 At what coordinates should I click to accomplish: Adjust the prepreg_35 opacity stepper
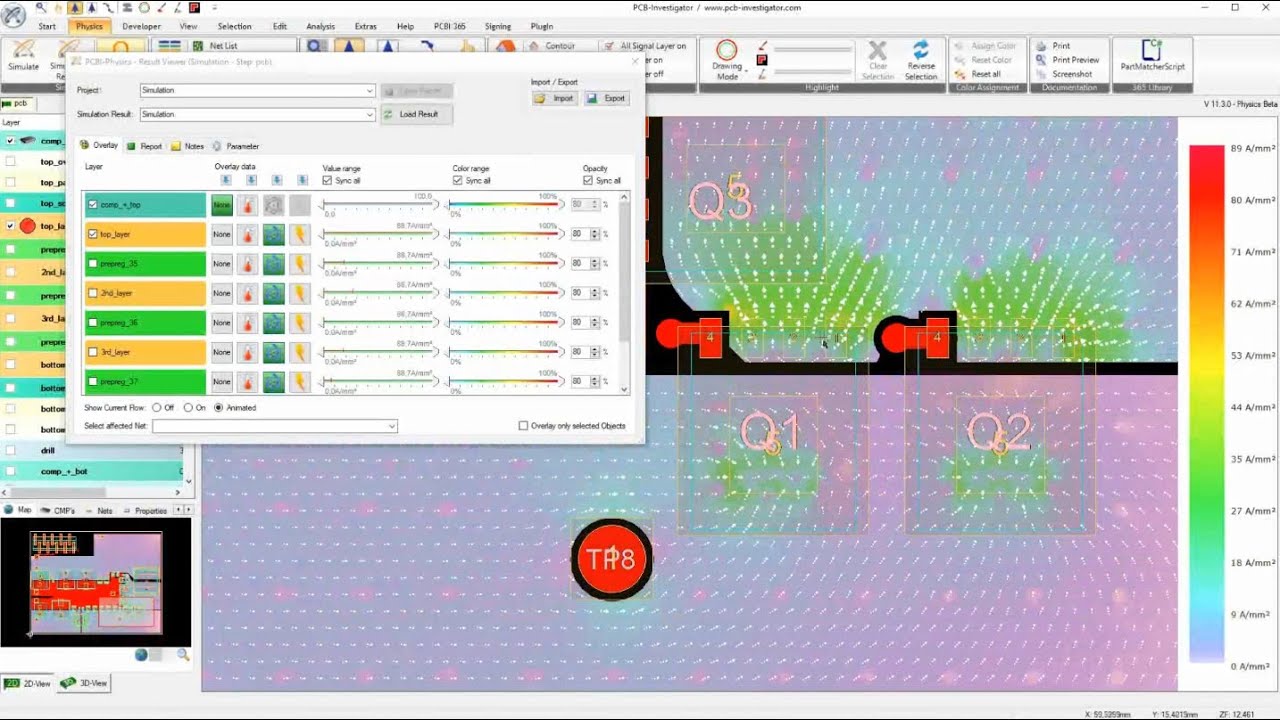(x=594, y=264)
